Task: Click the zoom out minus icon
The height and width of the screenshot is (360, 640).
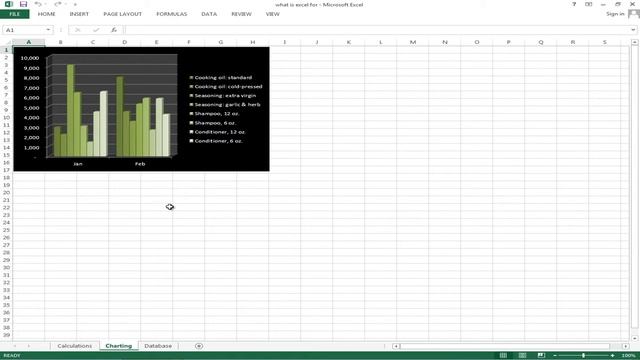Action: tap(555, 356)
